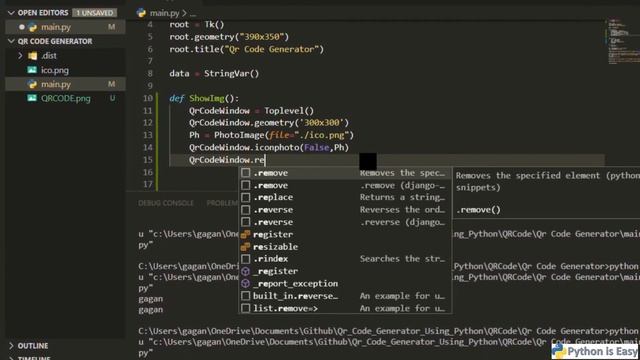Click the .dist folder icon
The image size is (640, 360).
pyautogui.click(x=33, y=56)
